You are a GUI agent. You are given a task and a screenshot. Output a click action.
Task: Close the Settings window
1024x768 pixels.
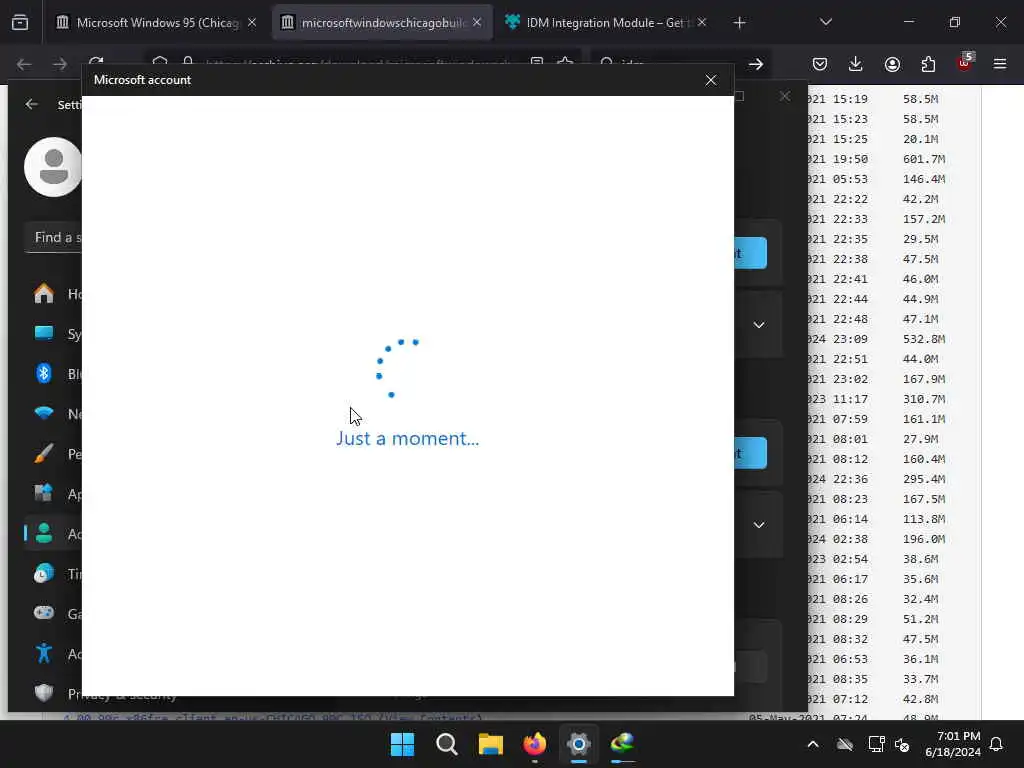click(x=785, y=97)
